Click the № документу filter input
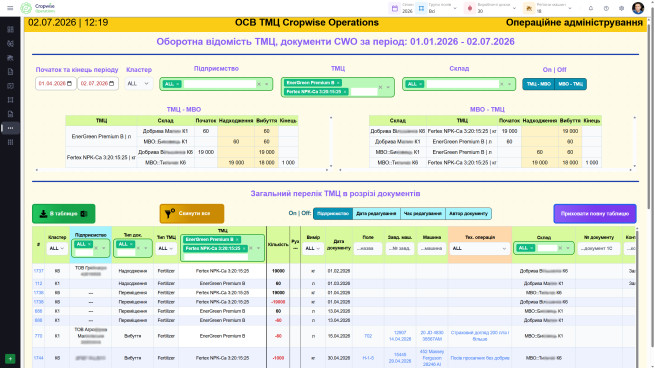655x368 pixels. click(598, 248)
